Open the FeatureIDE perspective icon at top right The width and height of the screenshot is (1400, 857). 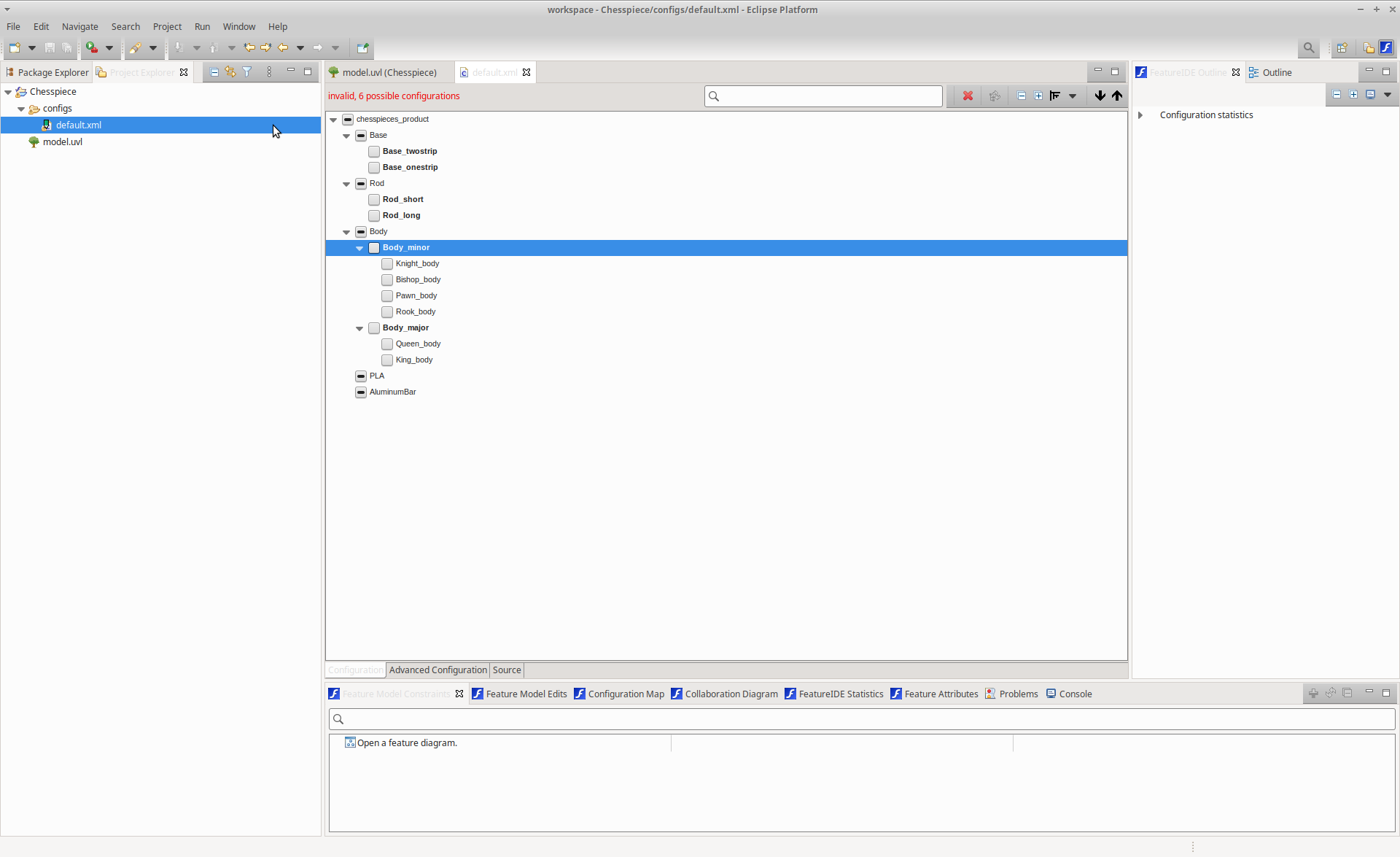pos(1385,48)
